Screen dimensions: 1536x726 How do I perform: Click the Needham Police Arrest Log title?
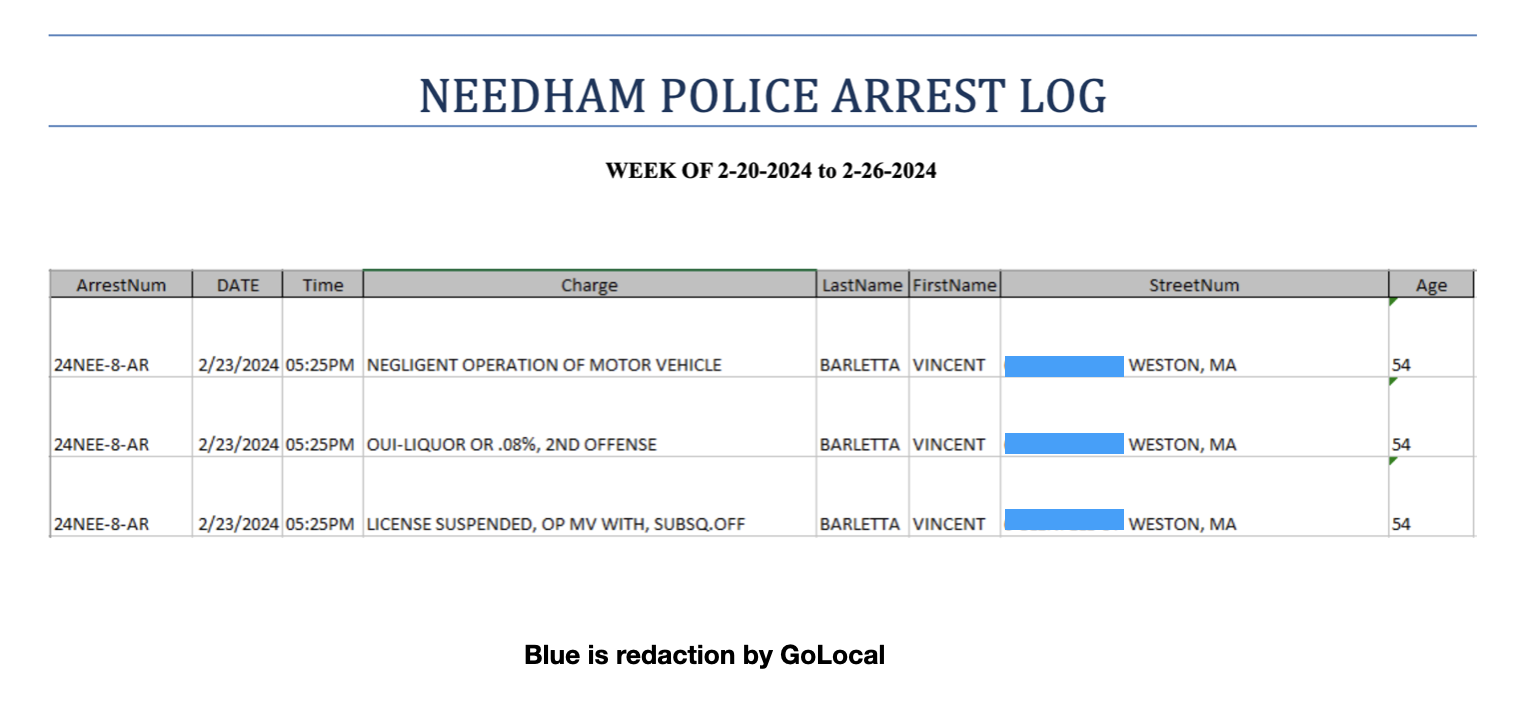coord(762,95)
